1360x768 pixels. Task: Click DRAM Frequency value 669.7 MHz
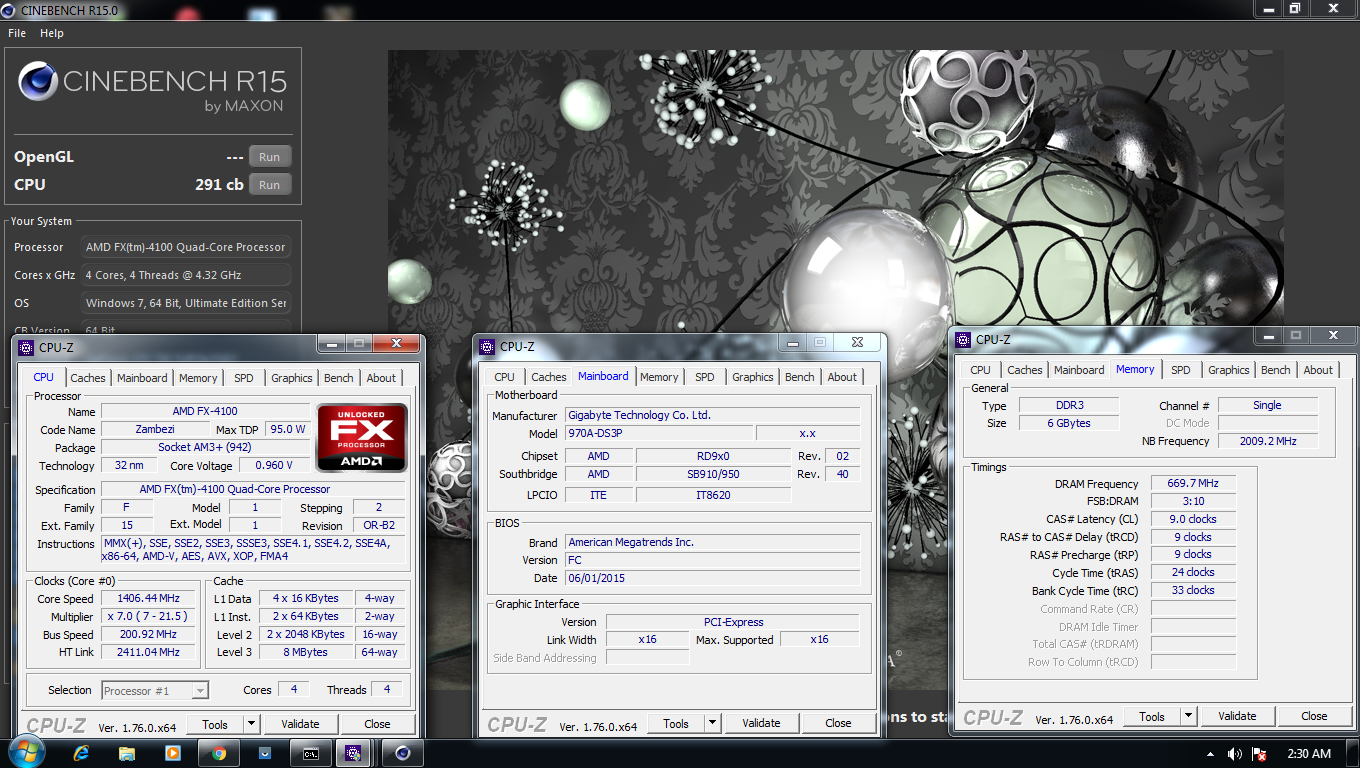click(1194, 484)
